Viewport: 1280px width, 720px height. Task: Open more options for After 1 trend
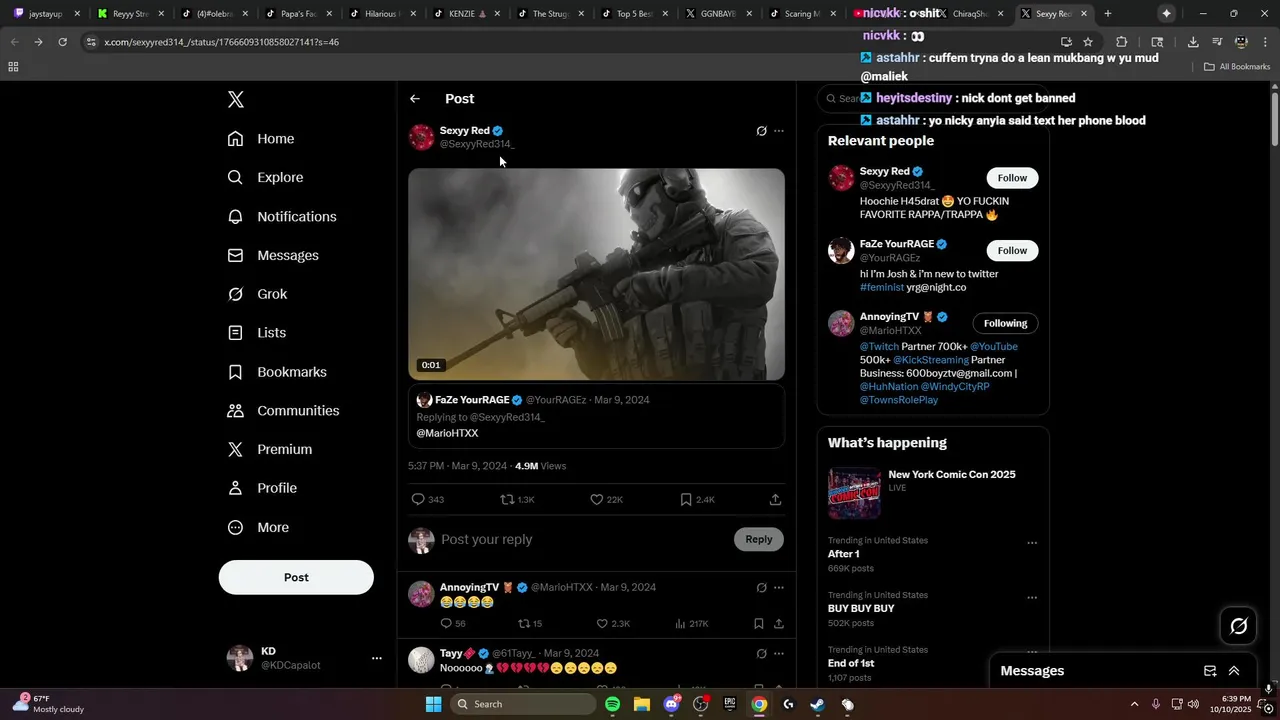[1032, 543]
